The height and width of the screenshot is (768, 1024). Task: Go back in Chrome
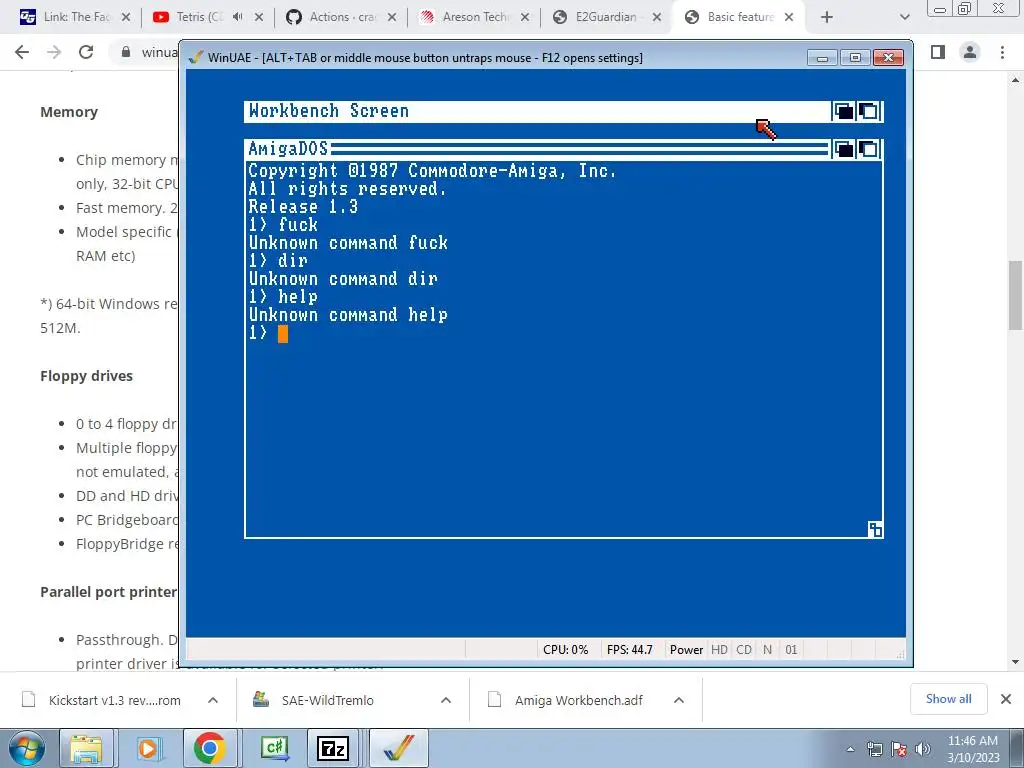[22, 52]
